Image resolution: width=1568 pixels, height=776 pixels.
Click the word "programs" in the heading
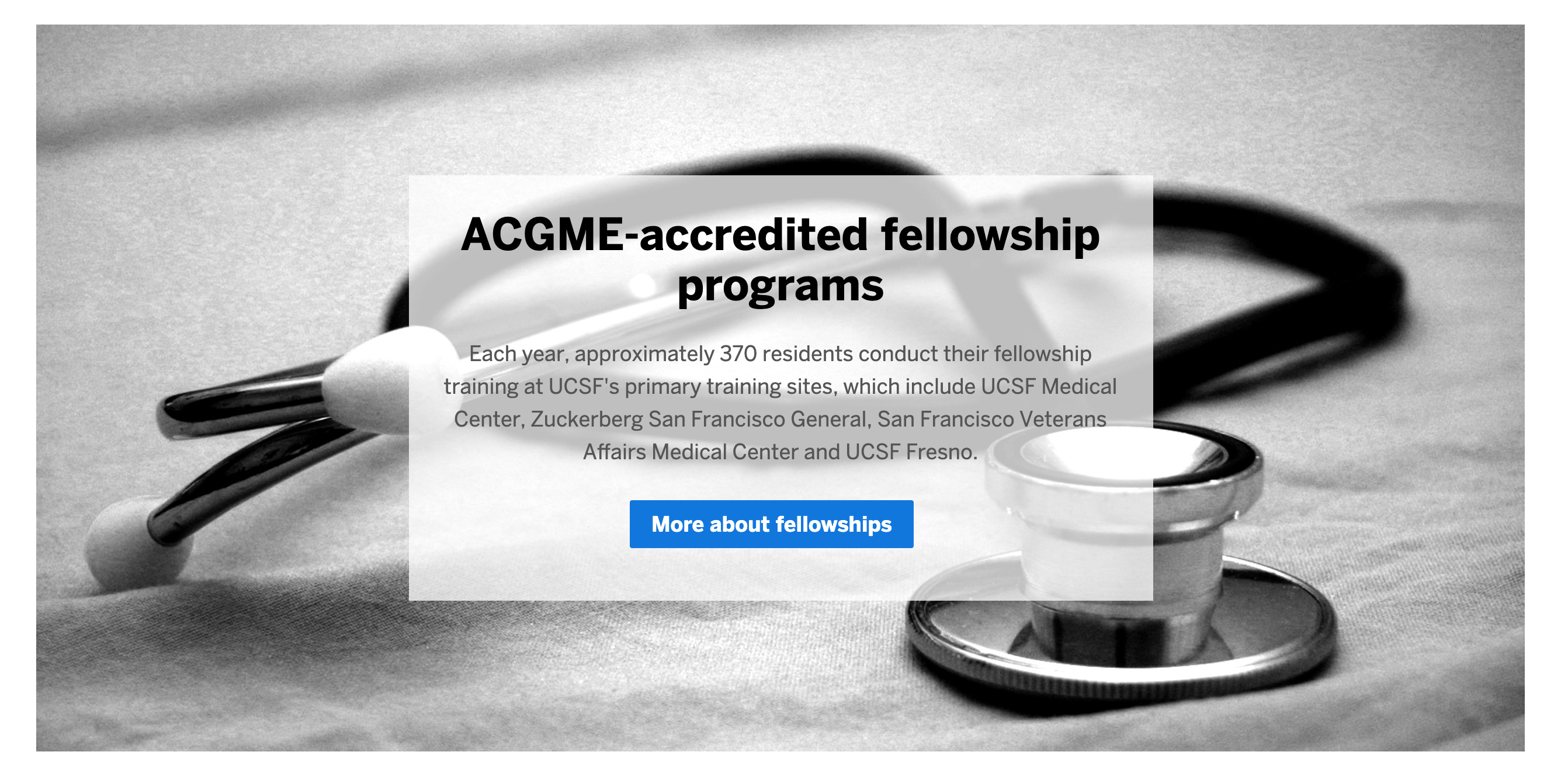coord(780,285)
